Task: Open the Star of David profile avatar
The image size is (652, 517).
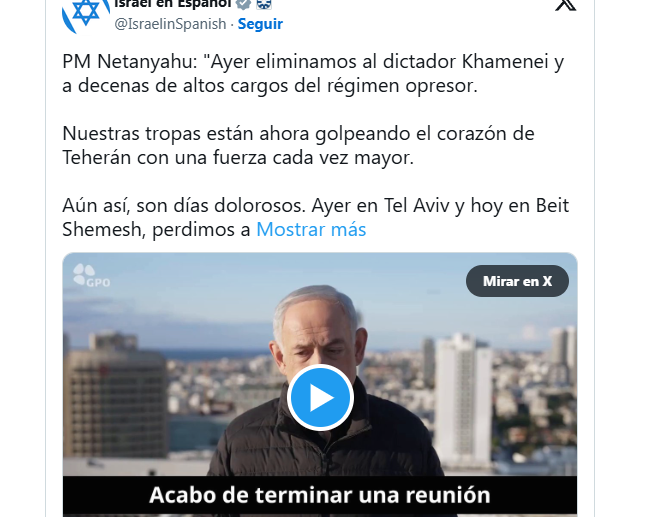Action: point(85,15)
